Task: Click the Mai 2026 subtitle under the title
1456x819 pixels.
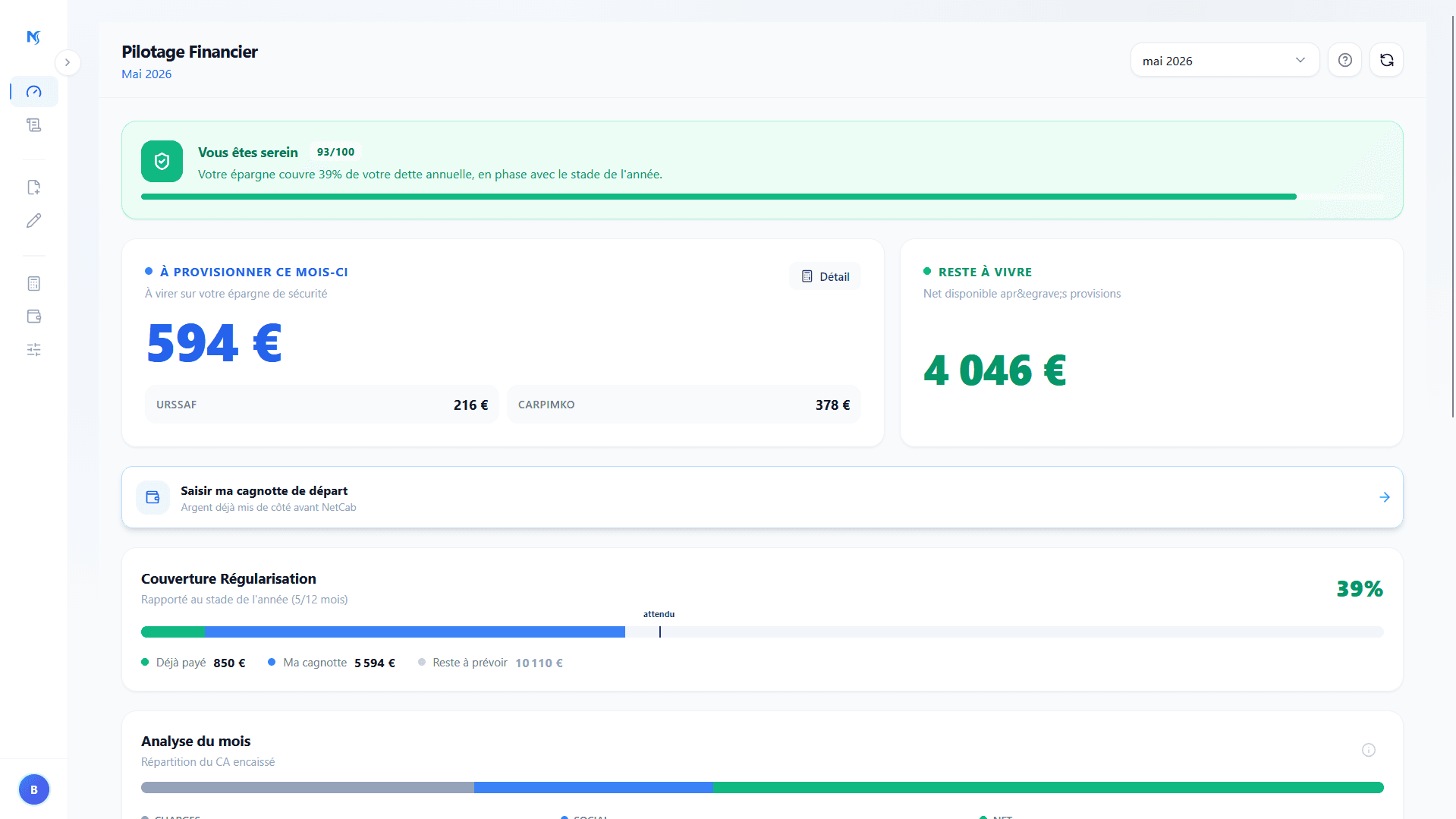Action: pos(146,74)
